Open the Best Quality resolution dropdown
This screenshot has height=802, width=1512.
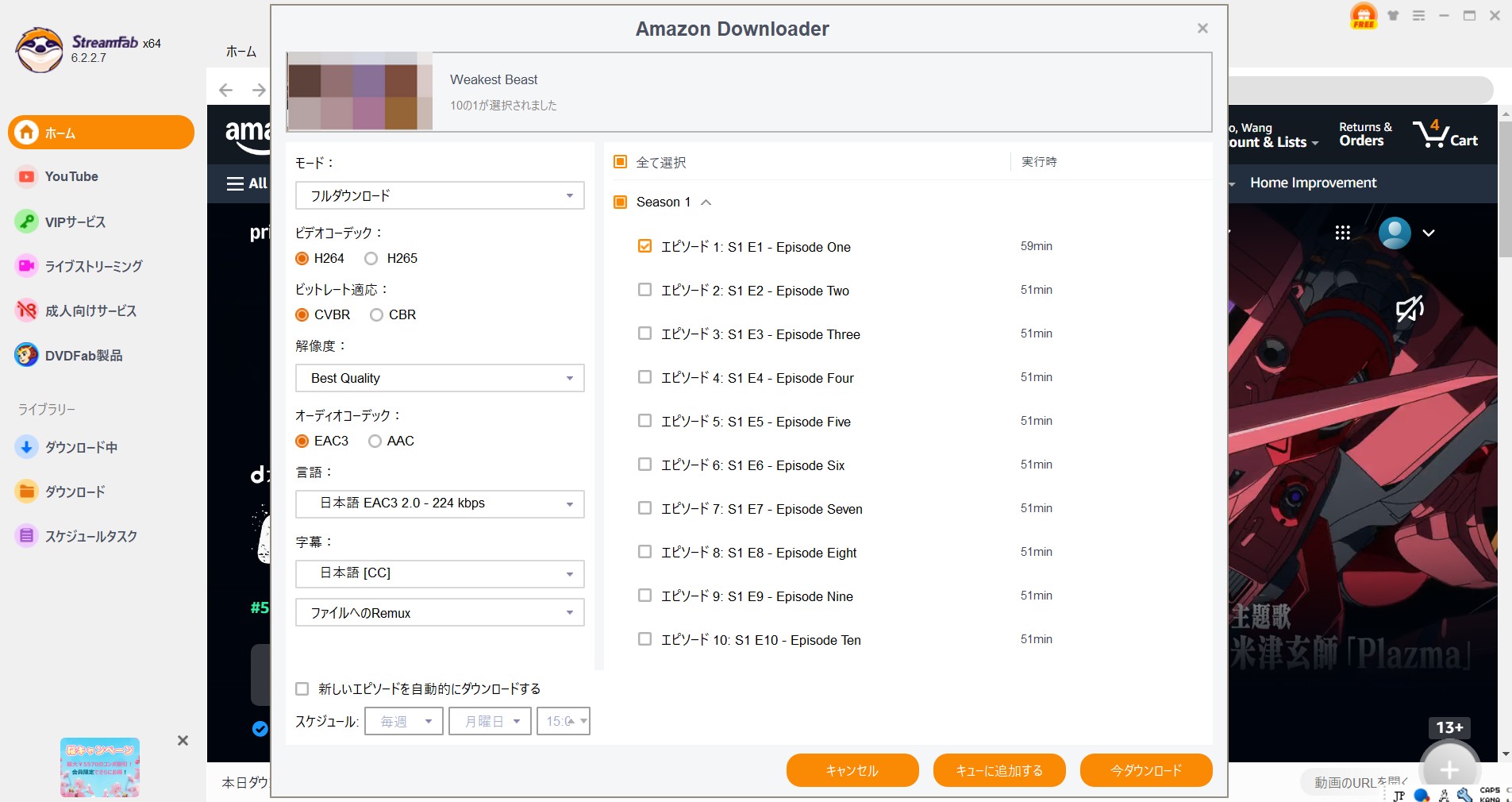[440, 378]
